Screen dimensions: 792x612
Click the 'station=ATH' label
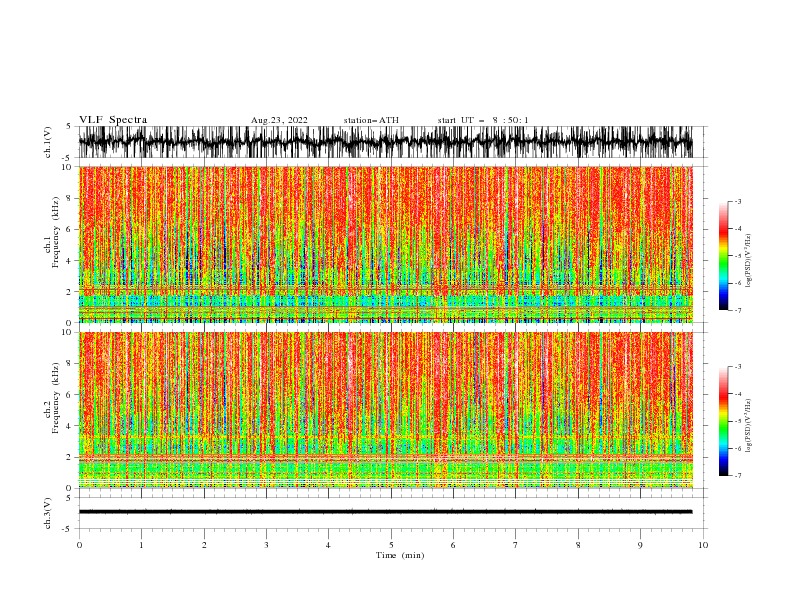point(371,120)
